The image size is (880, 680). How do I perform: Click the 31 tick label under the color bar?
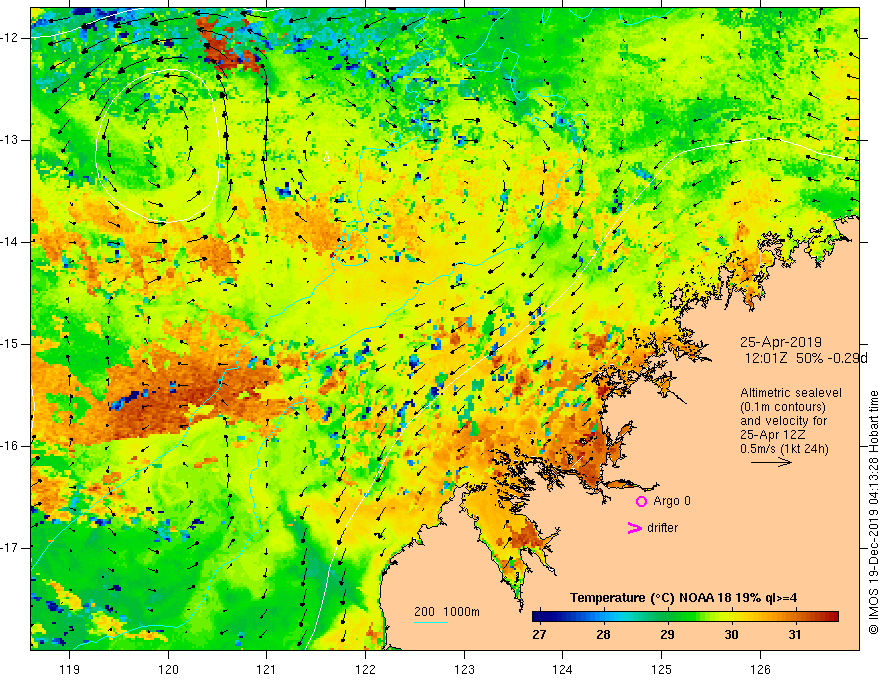pyautogui.click(x=795, y=635)
